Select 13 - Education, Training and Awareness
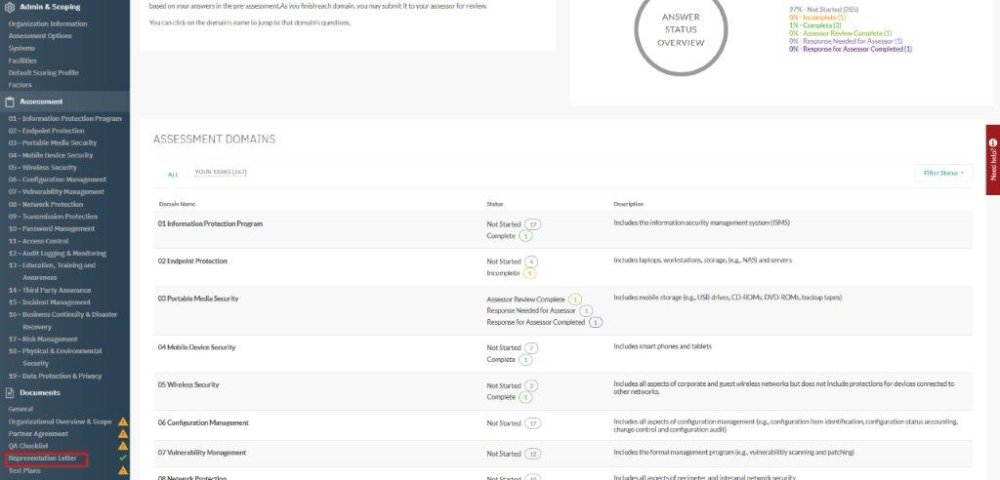 (x=52, y=271)
